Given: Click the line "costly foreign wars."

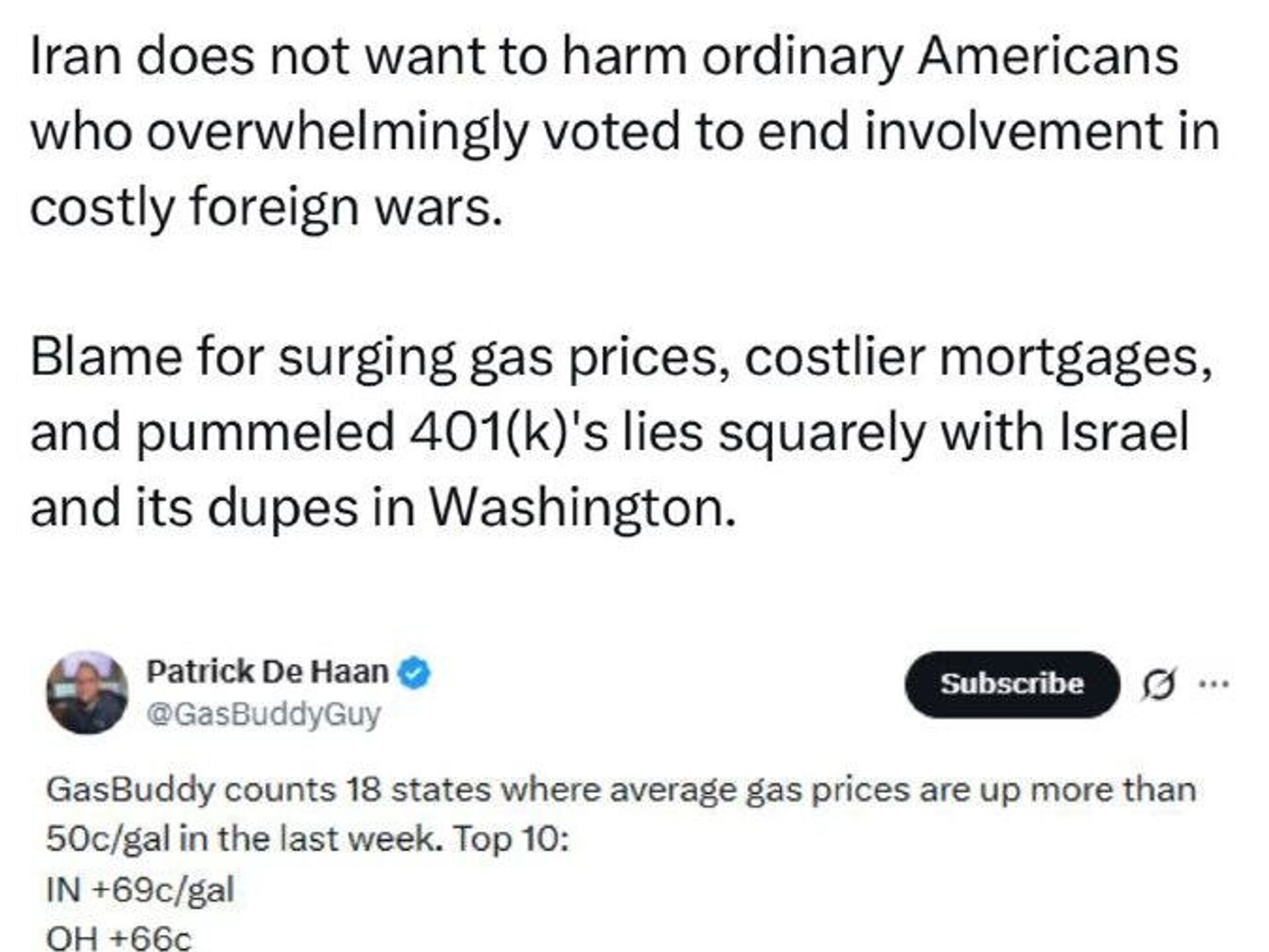Looking at the screenshot, I should [x=266, y=207].
